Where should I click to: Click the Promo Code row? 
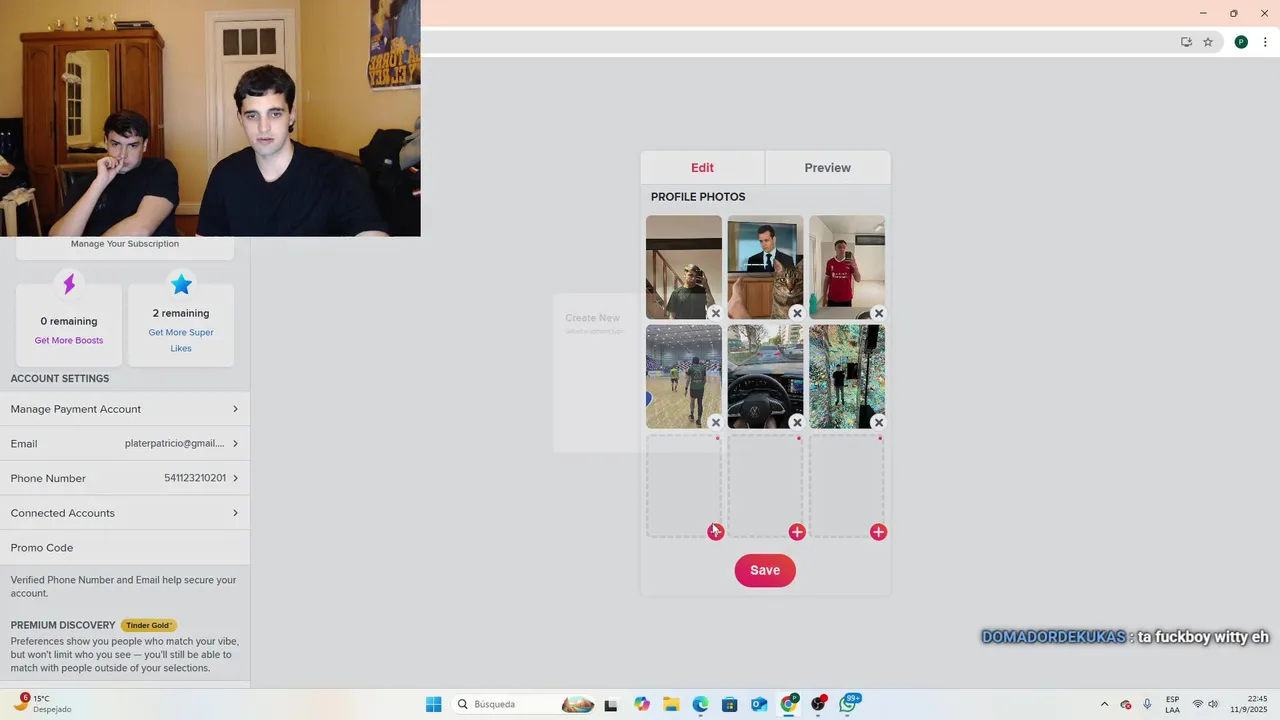[x=125, y=547]
